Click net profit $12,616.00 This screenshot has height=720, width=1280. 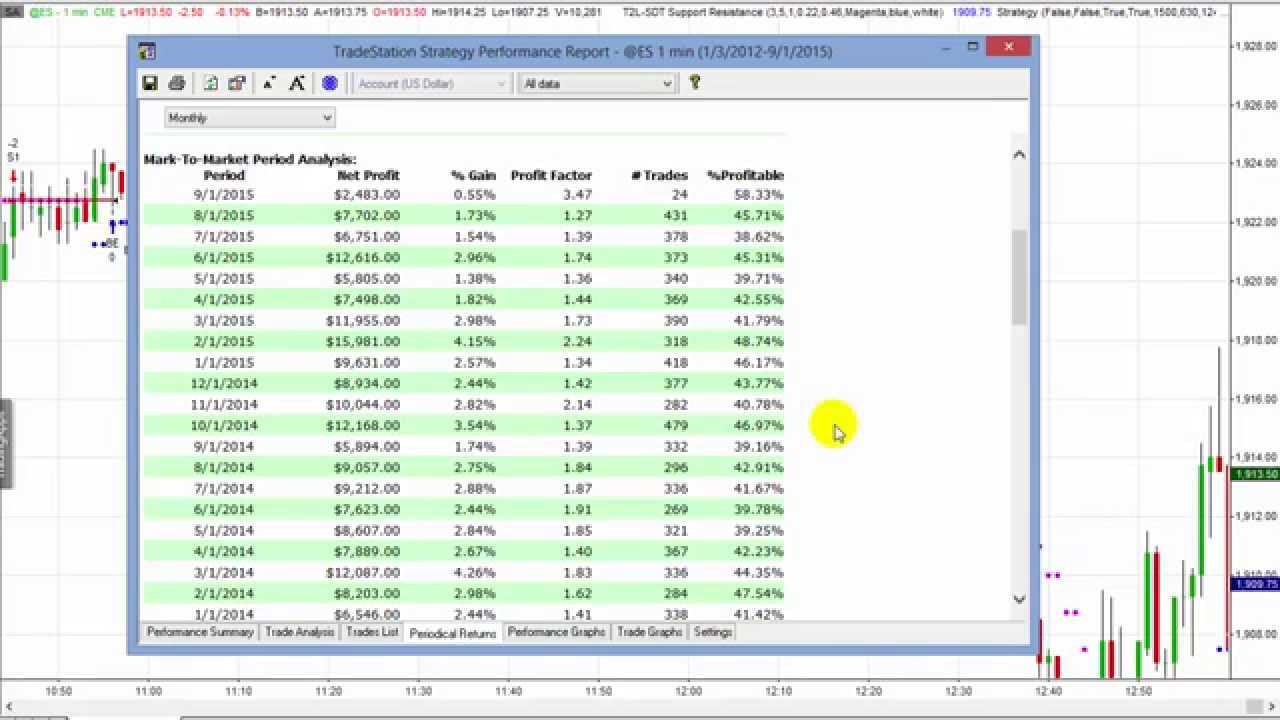pos(363,258)
